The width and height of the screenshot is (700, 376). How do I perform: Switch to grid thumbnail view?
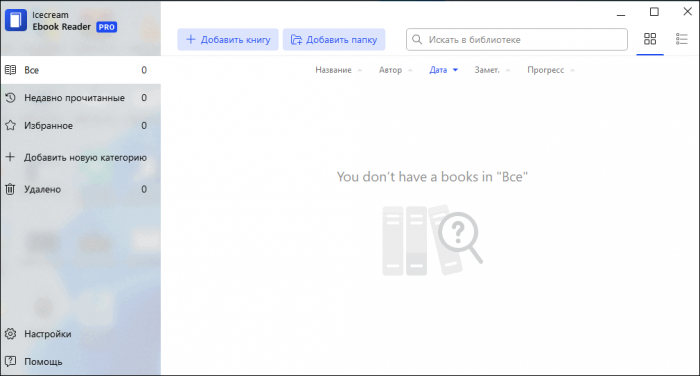pyautogui.click(x=650, y=39)
